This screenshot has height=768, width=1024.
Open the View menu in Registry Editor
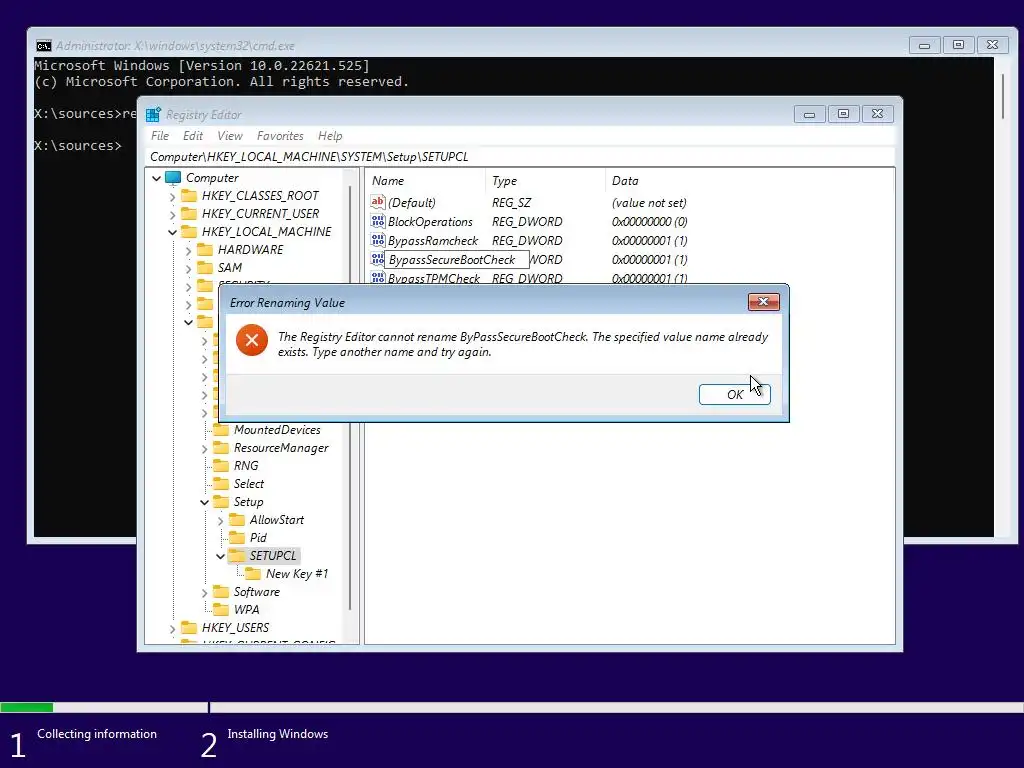(229, 136)
